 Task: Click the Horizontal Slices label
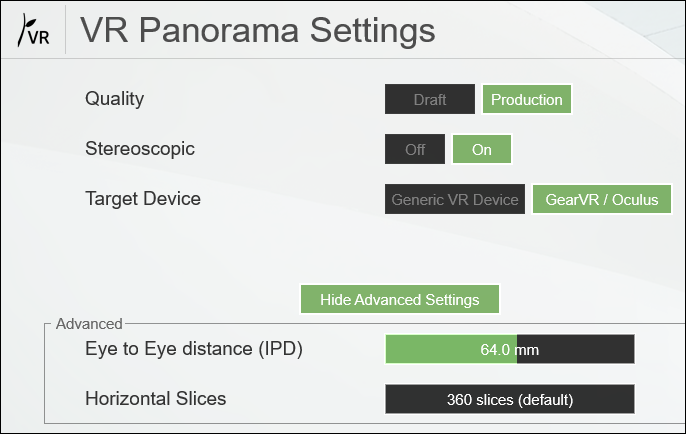(x=156, y=399)
